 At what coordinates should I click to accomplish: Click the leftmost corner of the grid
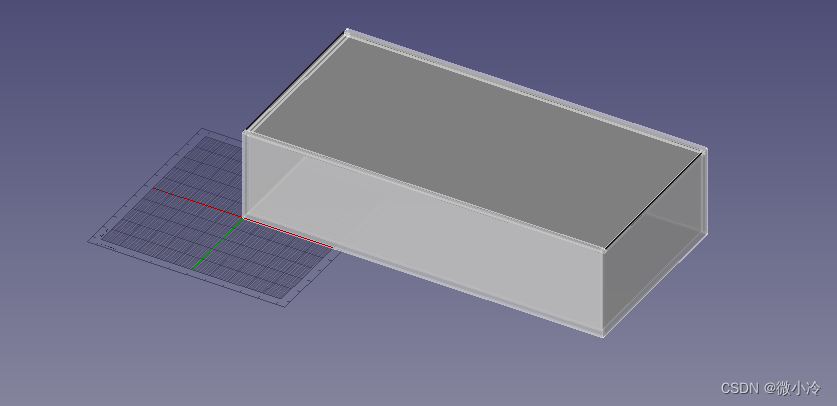click(x=90, y=239)
